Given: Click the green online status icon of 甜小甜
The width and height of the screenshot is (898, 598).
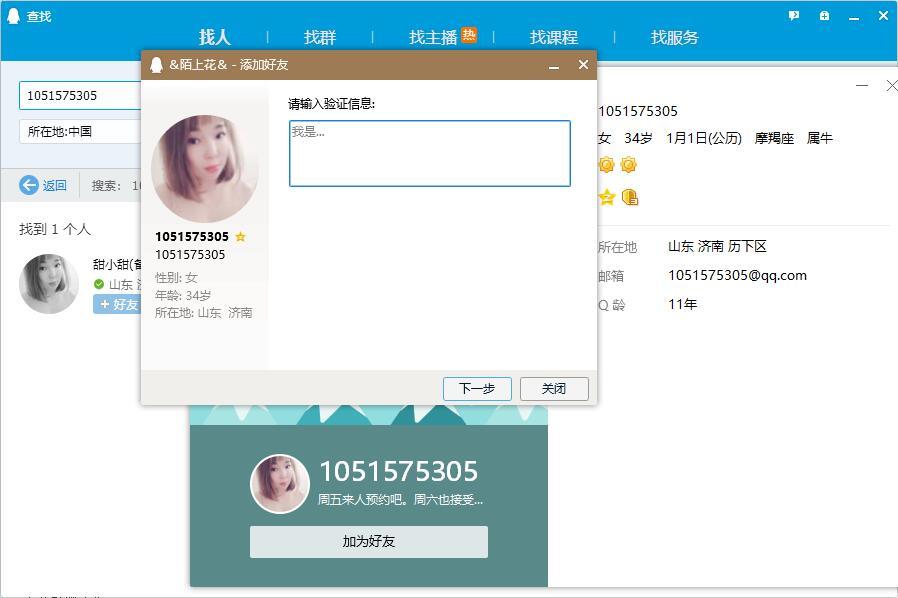Looking at the screenshot, I should [99, 284].
